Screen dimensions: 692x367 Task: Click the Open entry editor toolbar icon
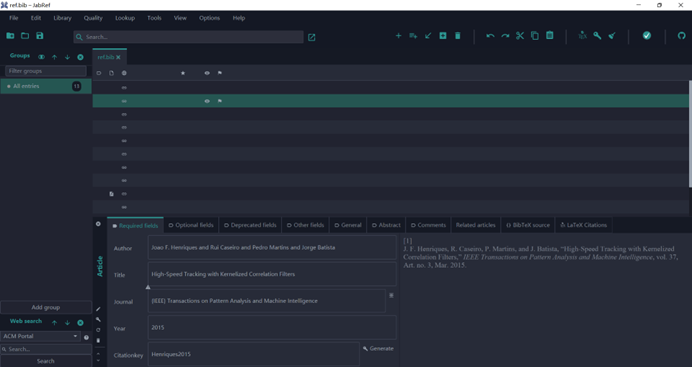point(443,36)
